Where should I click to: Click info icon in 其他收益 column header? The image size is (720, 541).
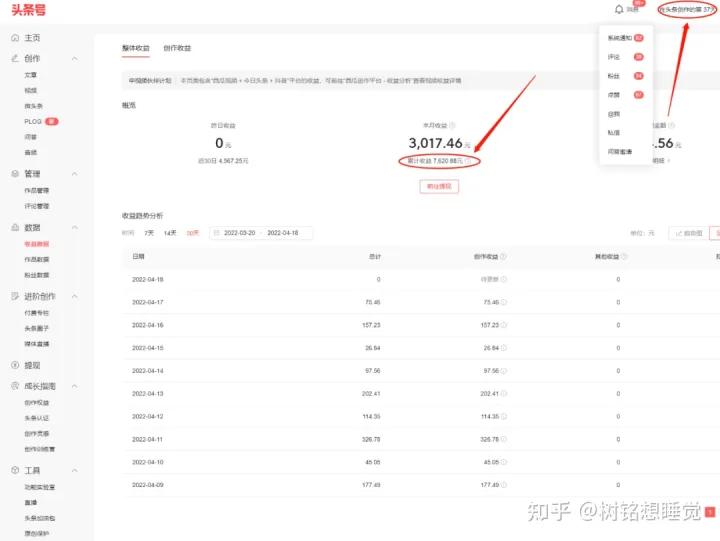pyautogui.click(x=624, y=256)
